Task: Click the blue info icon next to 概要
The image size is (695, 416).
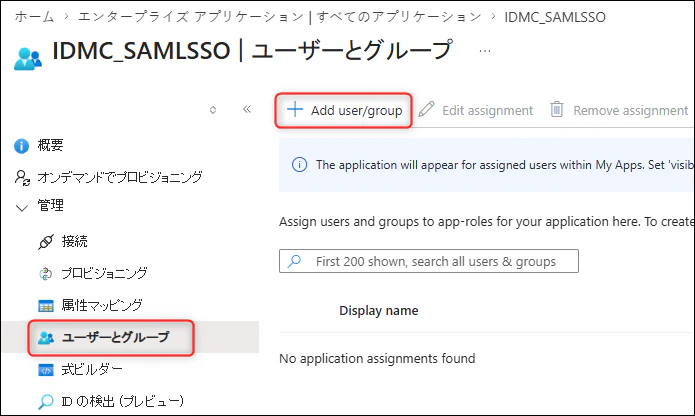Action: (x=21, y=146)
